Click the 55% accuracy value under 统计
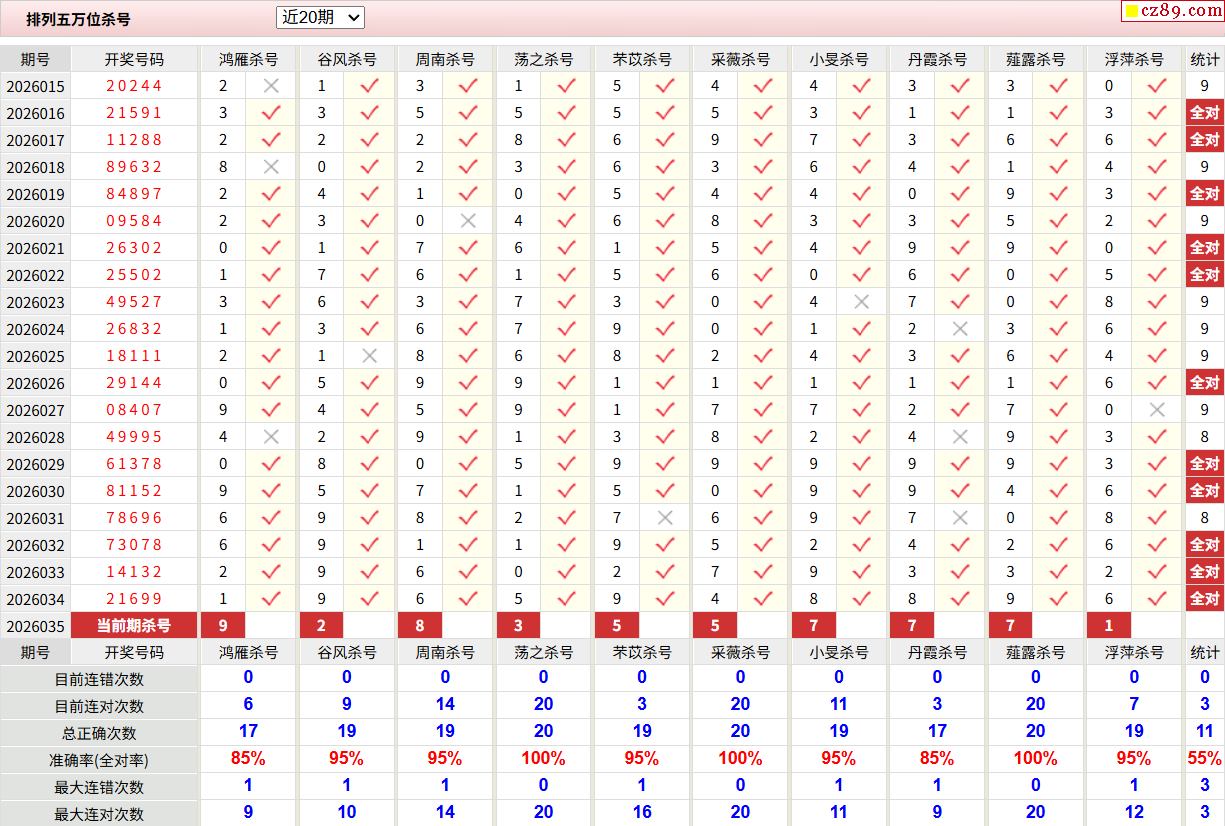Screen dimensions: 1225x826 (1205, 759)
